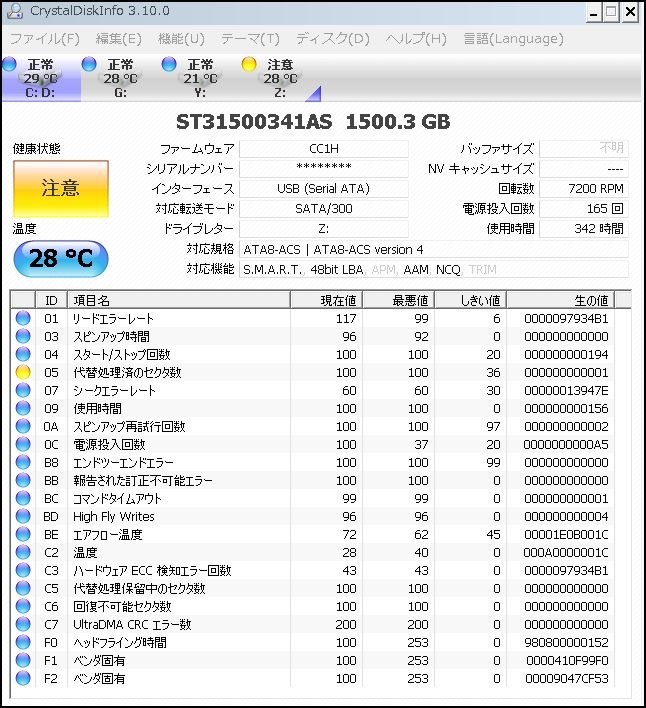Click the blue status icon for G: disk
The height and width of the screenshot is (708, 646).
[x=89, y=64]
